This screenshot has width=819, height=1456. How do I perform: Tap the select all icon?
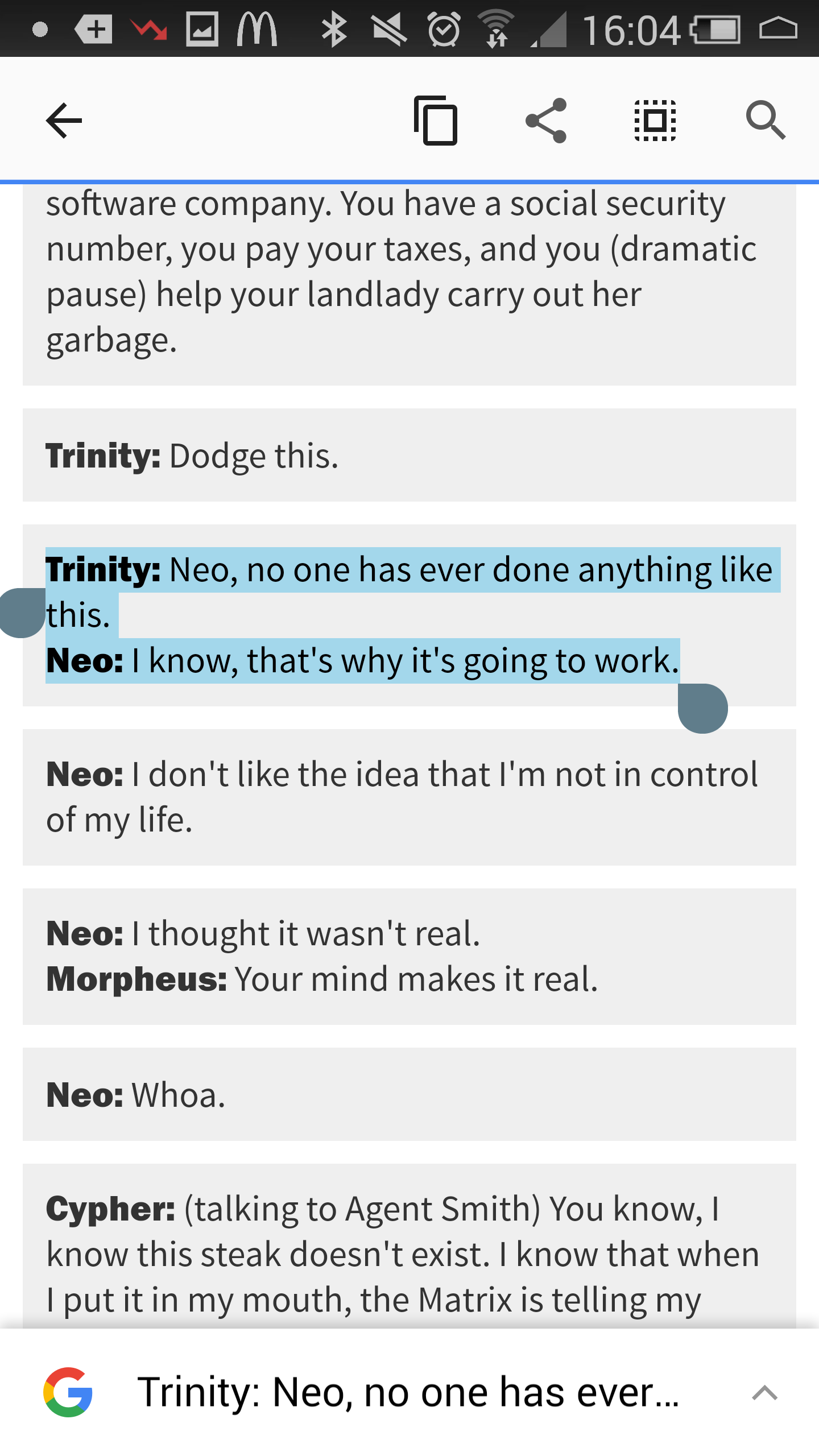point(655,121)
